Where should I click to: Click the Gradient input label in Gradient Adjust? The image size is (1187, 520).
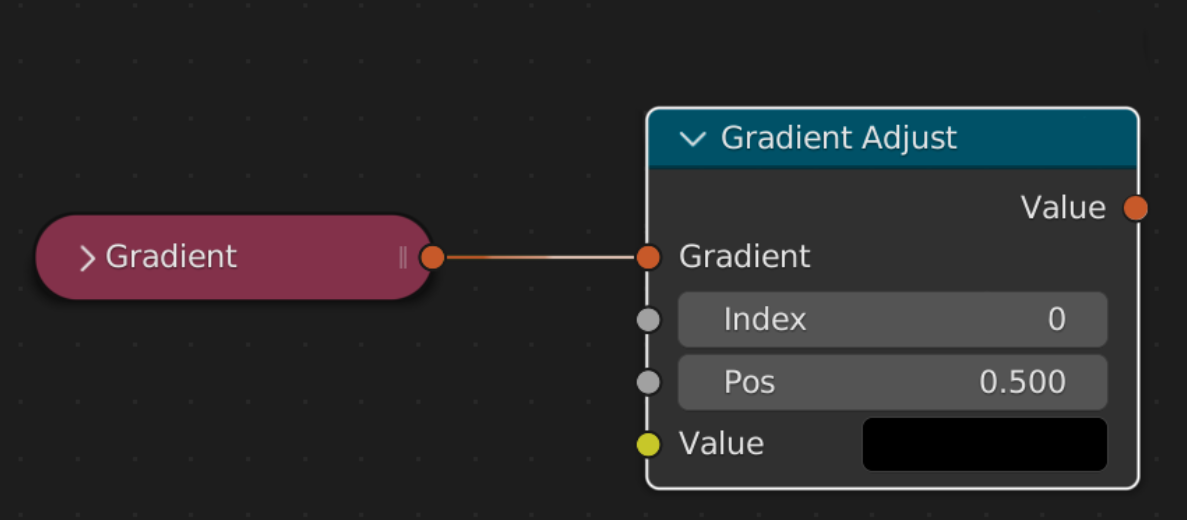744,257
